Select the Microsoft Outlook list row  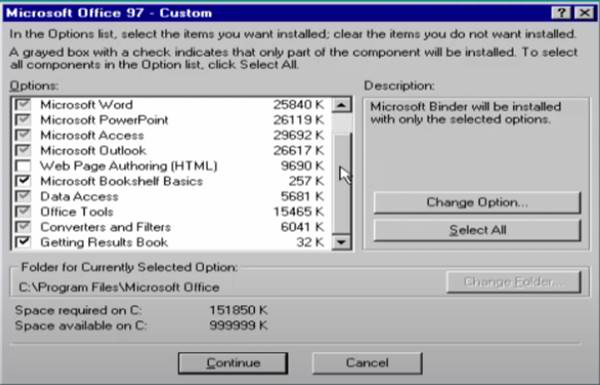171,150
